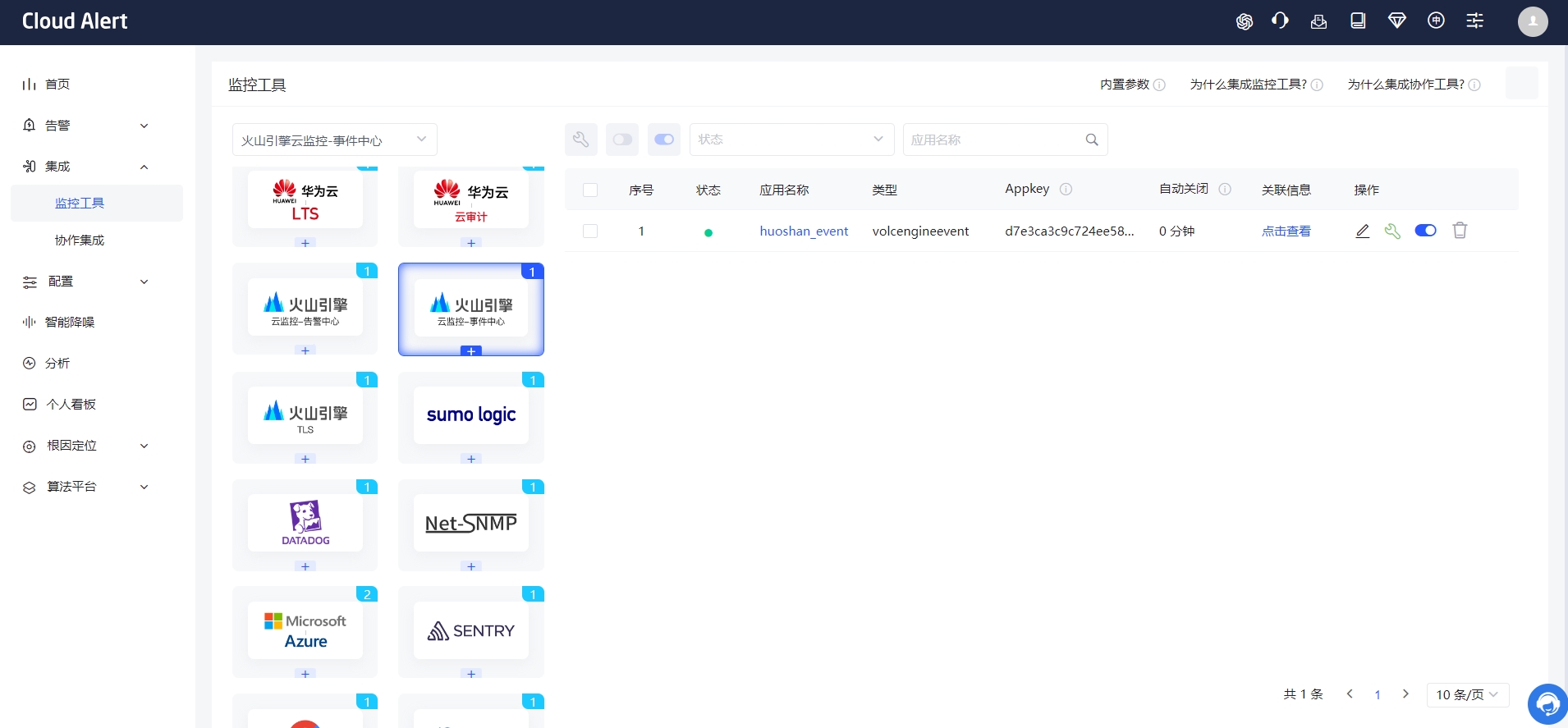Add integration with plus under 火山引擎 云监控-告警中心
1568x728 pixels.
tap(305, 350)
